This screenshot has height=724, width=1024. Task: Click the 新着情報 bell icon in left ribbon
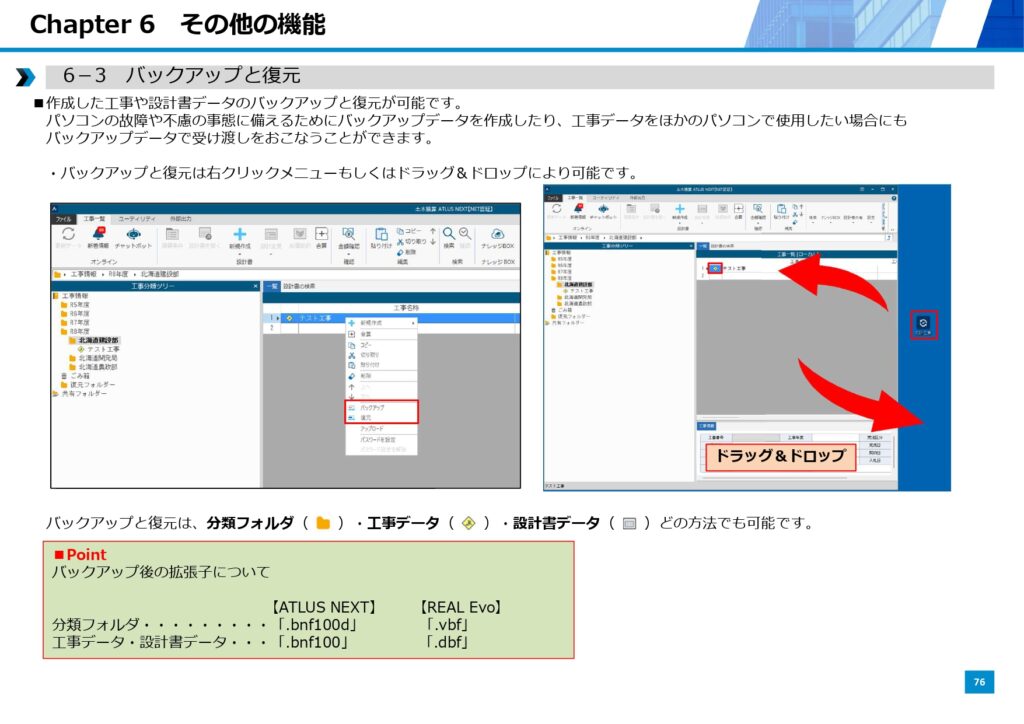(98, 234)
